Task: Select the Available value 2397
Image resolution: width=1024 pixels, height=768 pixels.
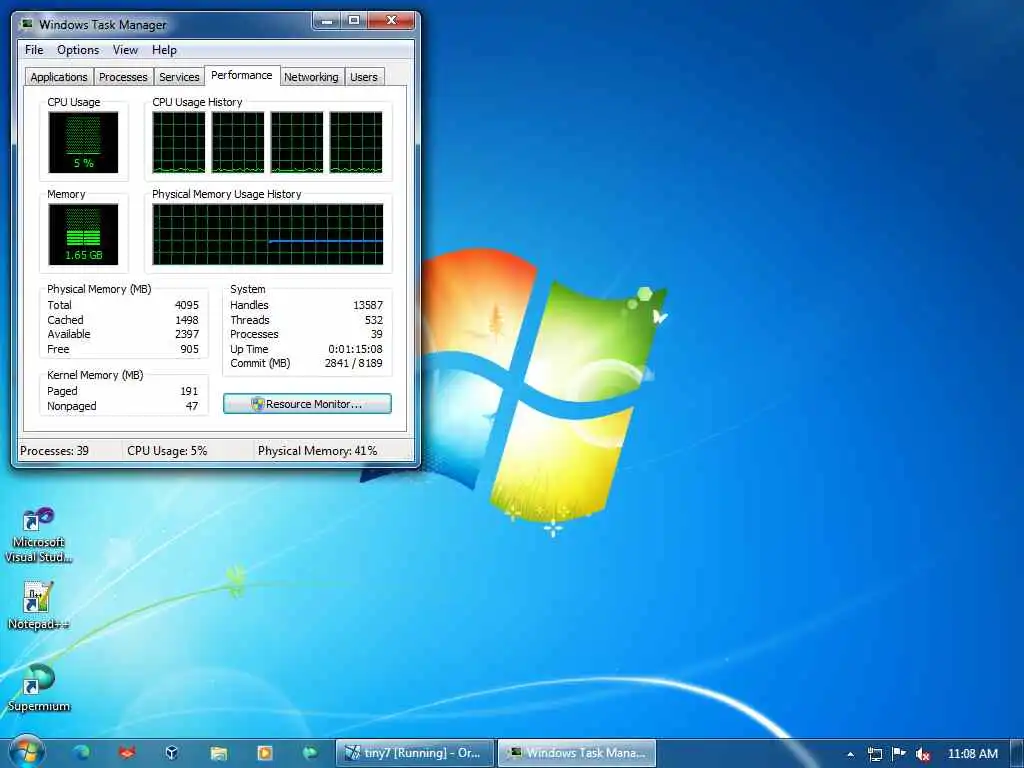Action: (x=187, y=334)
